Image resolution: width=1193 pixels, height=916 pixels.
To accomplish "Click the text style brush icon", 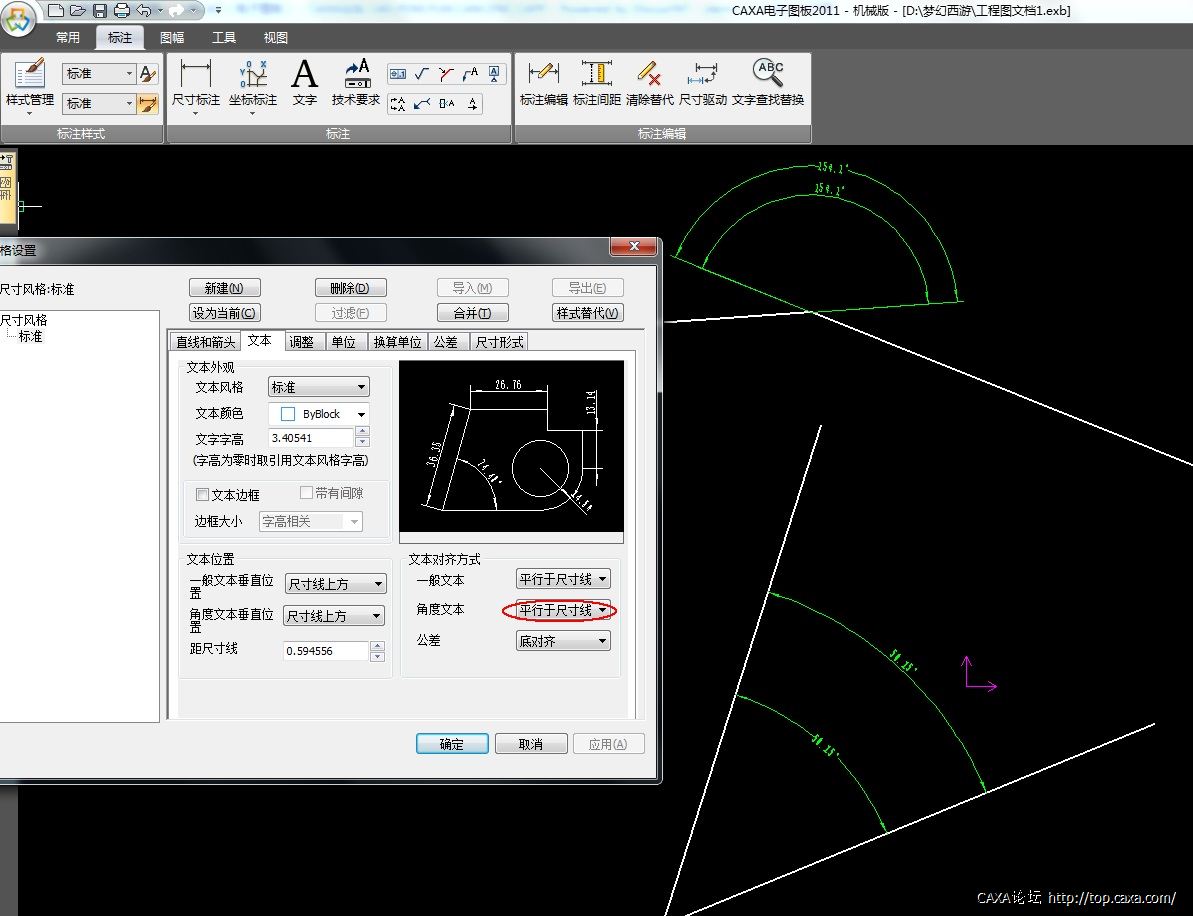I will pyautogui.click(x=148, y=74).
